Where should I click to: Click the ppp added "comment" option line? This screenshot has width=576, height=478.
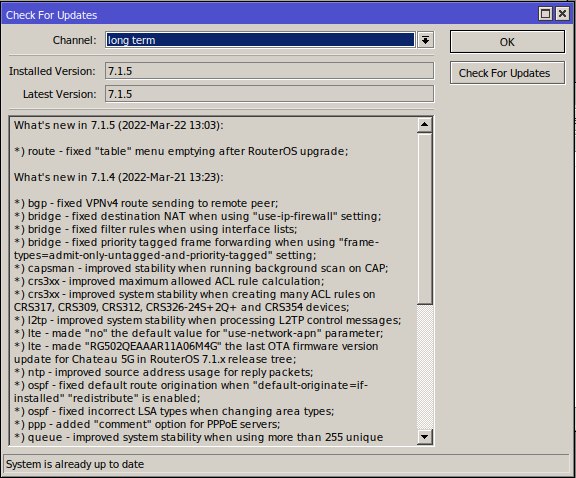pyautogui.click(x=147, y=424)
